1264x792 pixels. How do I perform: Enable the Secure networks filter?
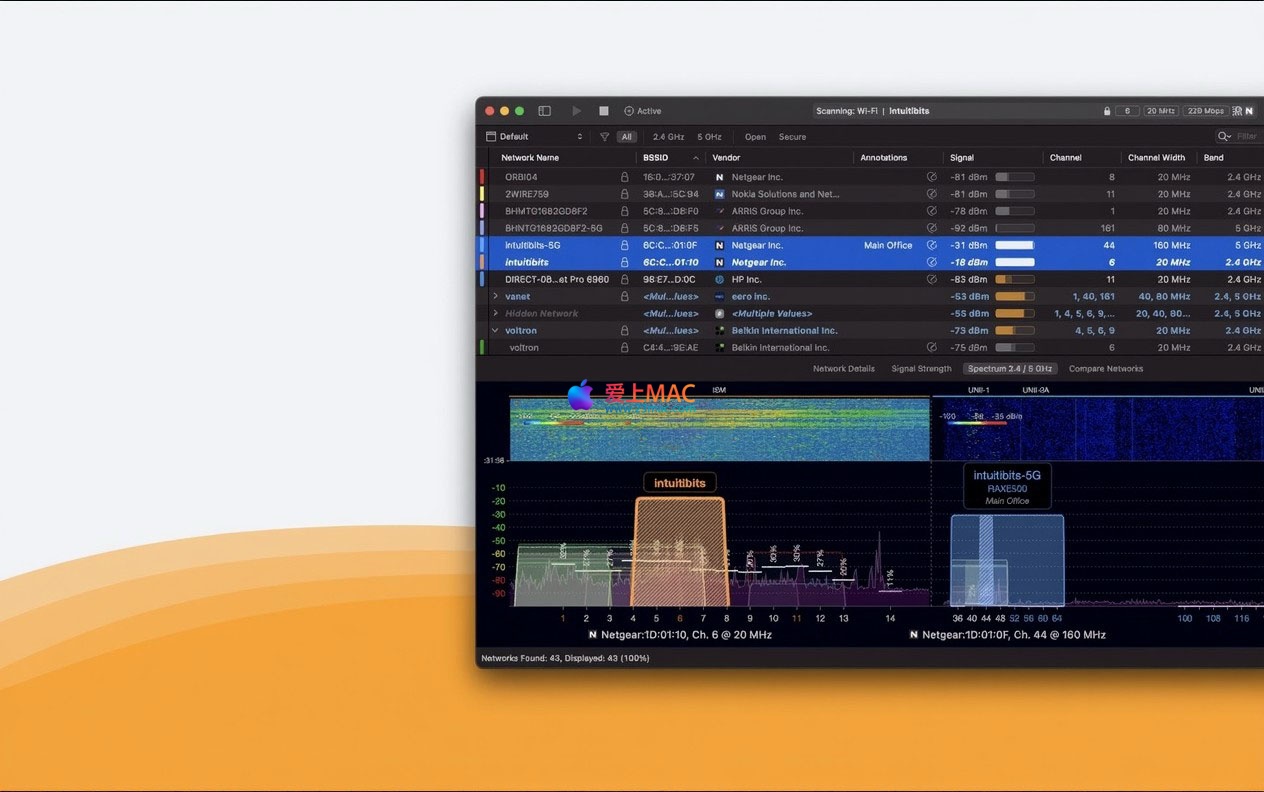coord(792,137)
